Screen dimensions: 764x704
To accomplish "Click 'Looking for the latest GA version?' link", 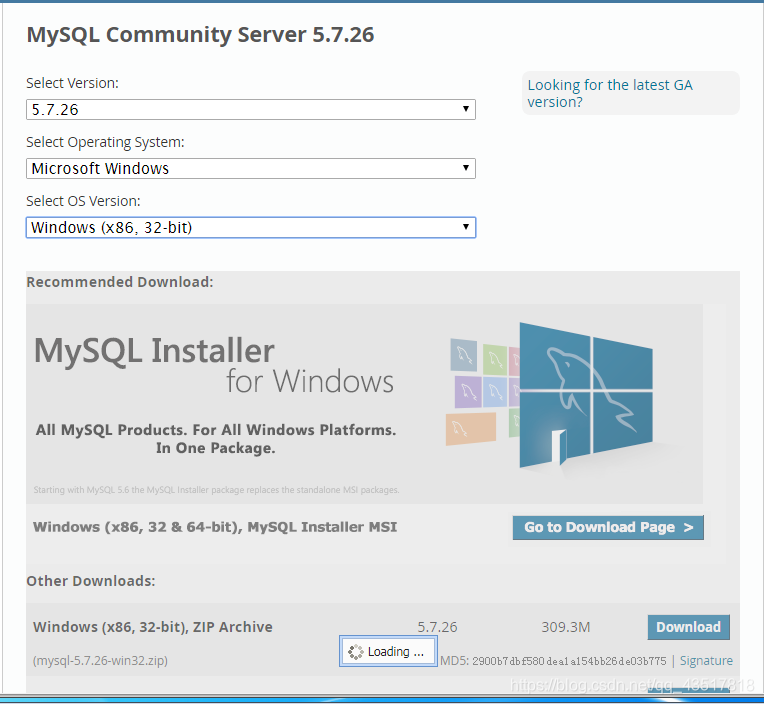I will 610,94.
